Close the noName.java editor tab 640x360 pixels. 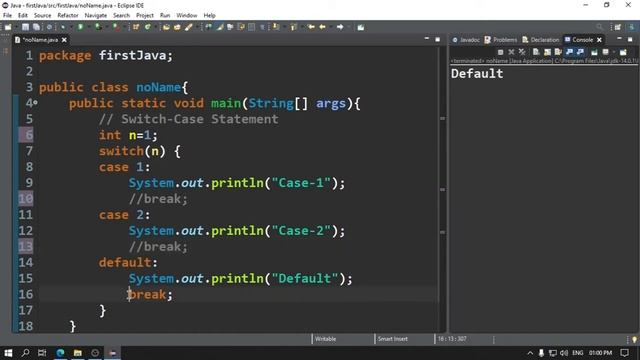[x=64, y=40]
